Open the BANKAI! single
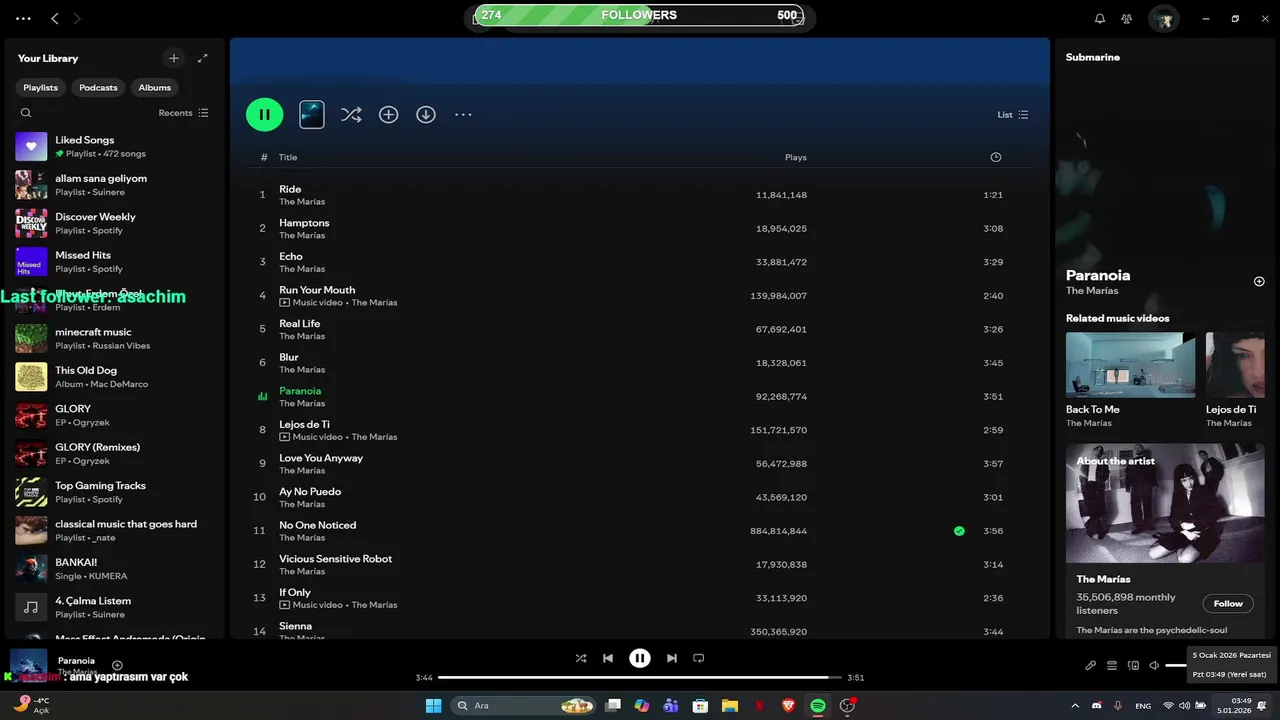 (114, 569)
